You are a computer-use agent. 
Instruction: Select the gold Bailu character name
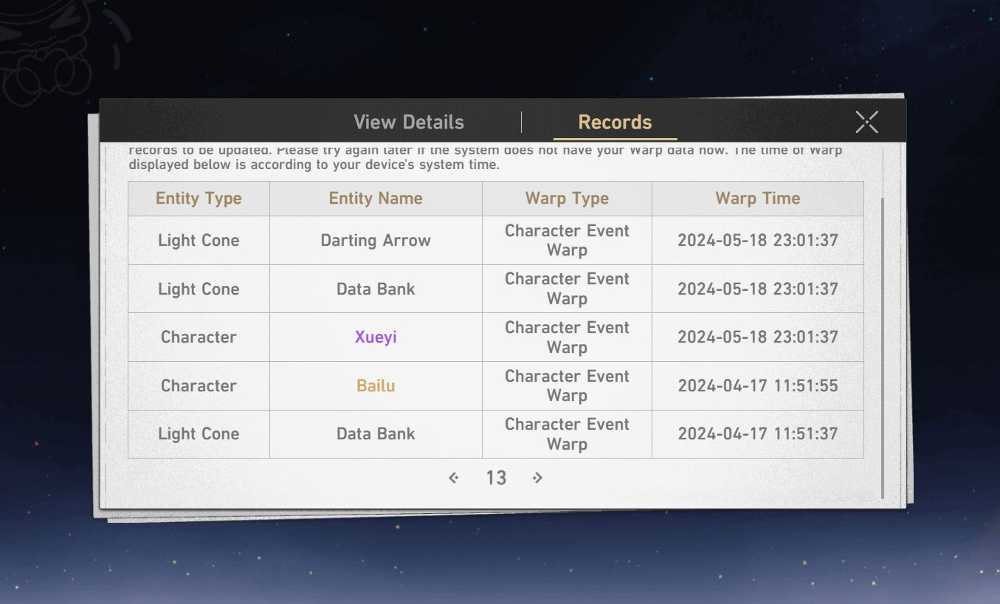click(x=376, y=385)
